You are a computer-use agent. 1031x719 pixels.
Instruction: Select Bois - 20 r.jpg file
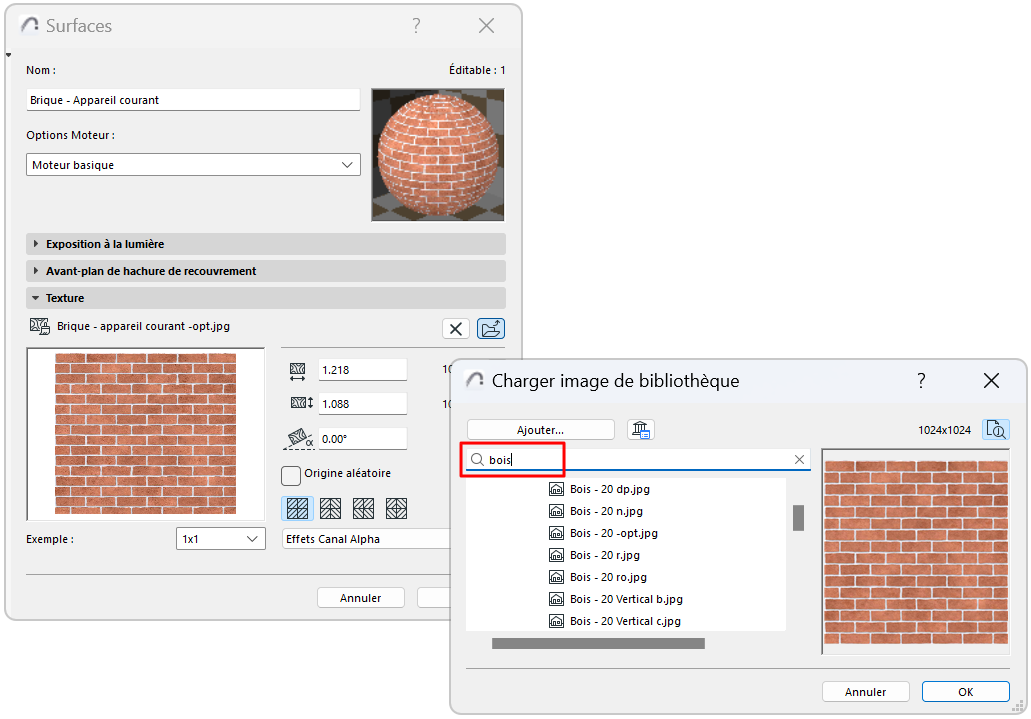pyautogui.click(x=605, y=555)
